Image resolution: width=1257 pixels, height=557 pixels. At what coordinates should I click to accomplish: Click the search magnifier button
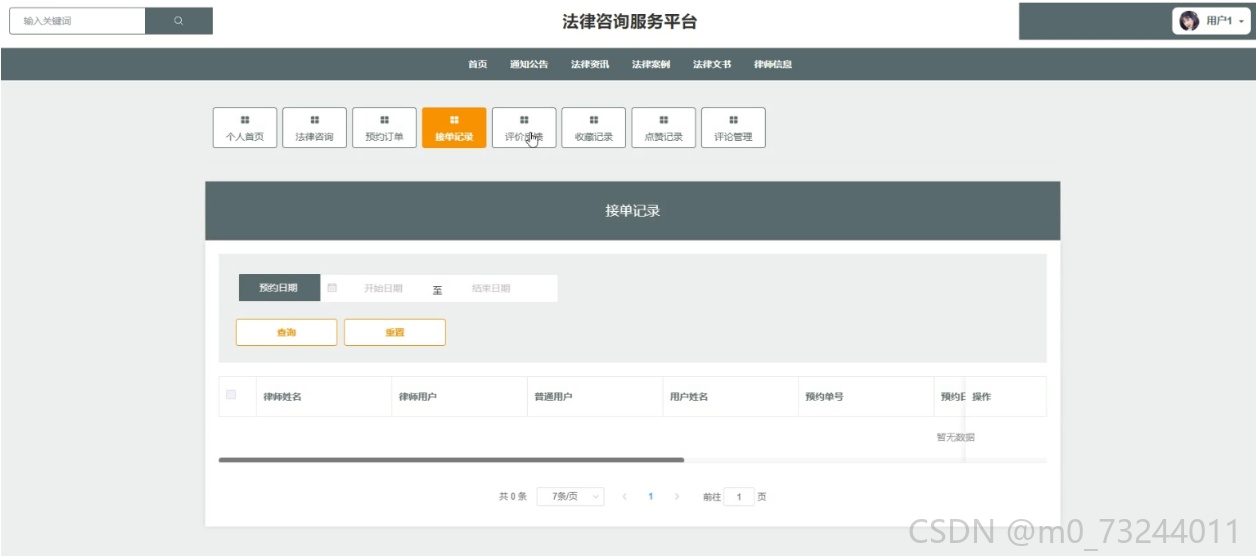[x=178, y=21]
